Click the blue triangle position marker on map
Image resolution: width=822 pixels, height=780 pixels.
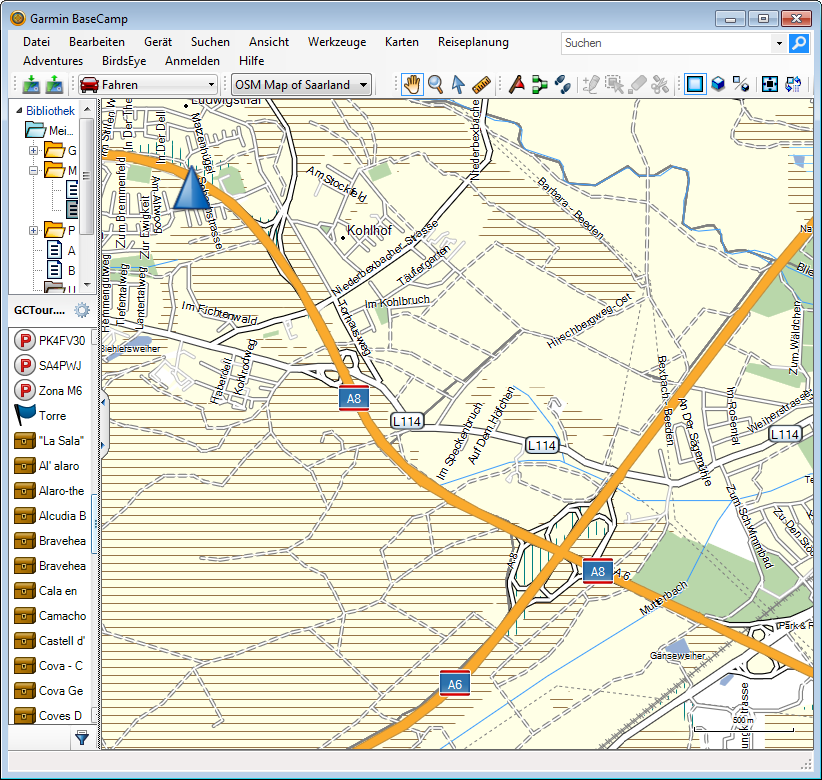(x=191, y=188)
